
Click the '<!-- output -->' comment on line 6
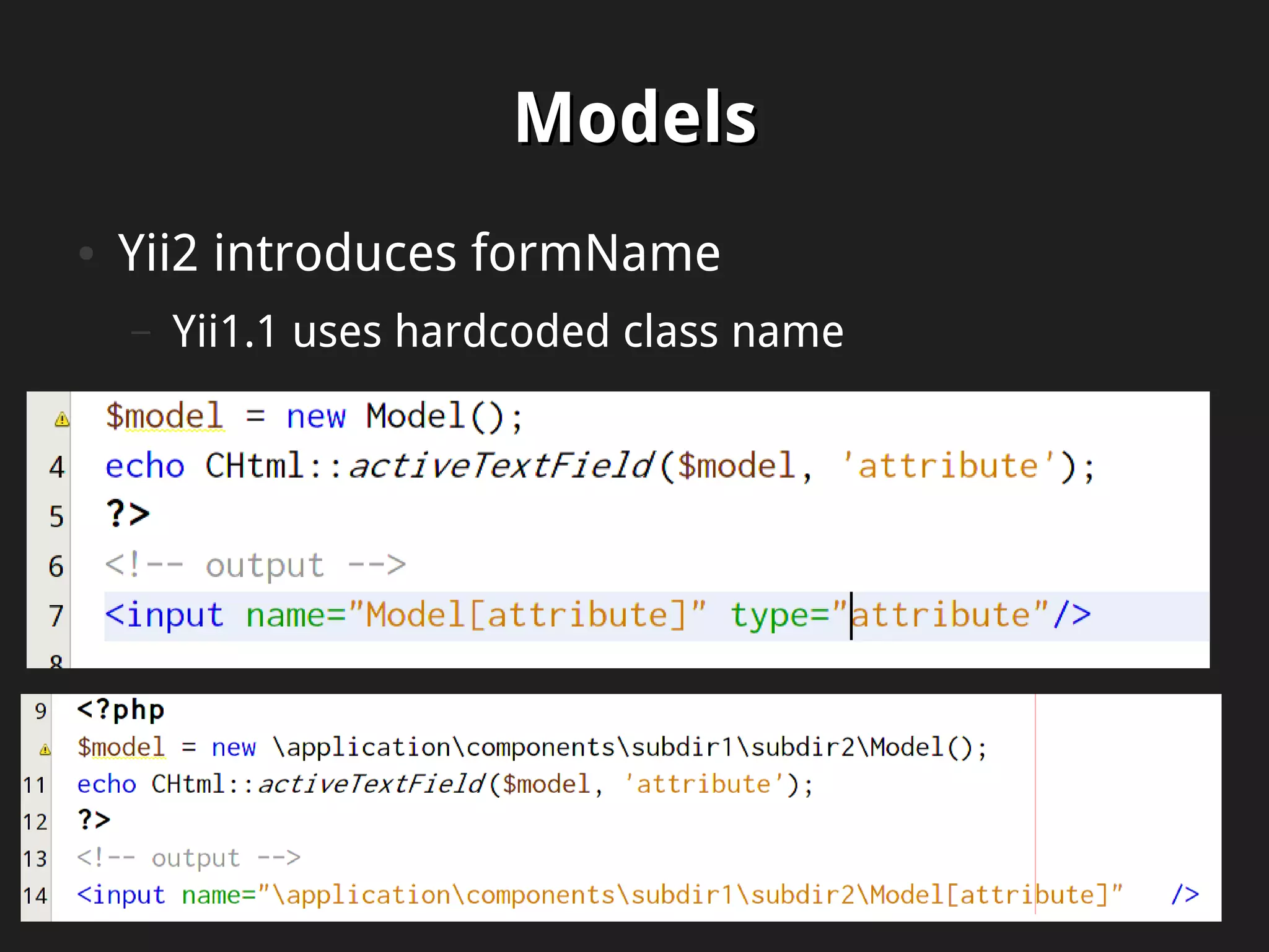coord(255,565)
